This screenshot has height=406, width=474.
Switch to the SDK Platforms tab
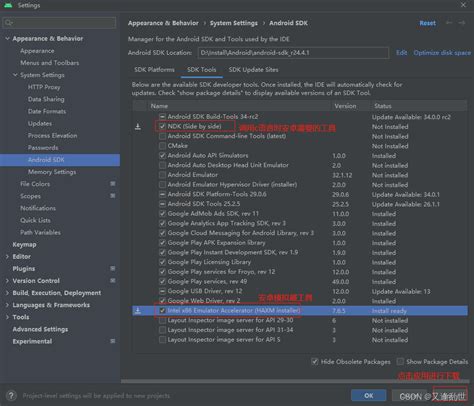pos(154,70)
